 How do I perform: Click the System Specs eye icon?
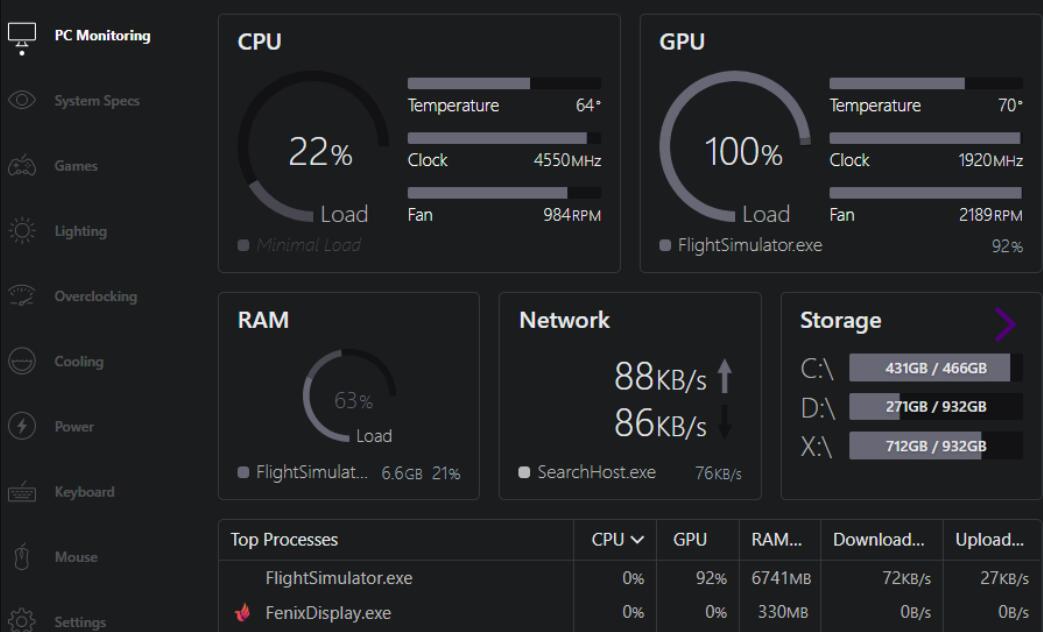tap(22, 100)
